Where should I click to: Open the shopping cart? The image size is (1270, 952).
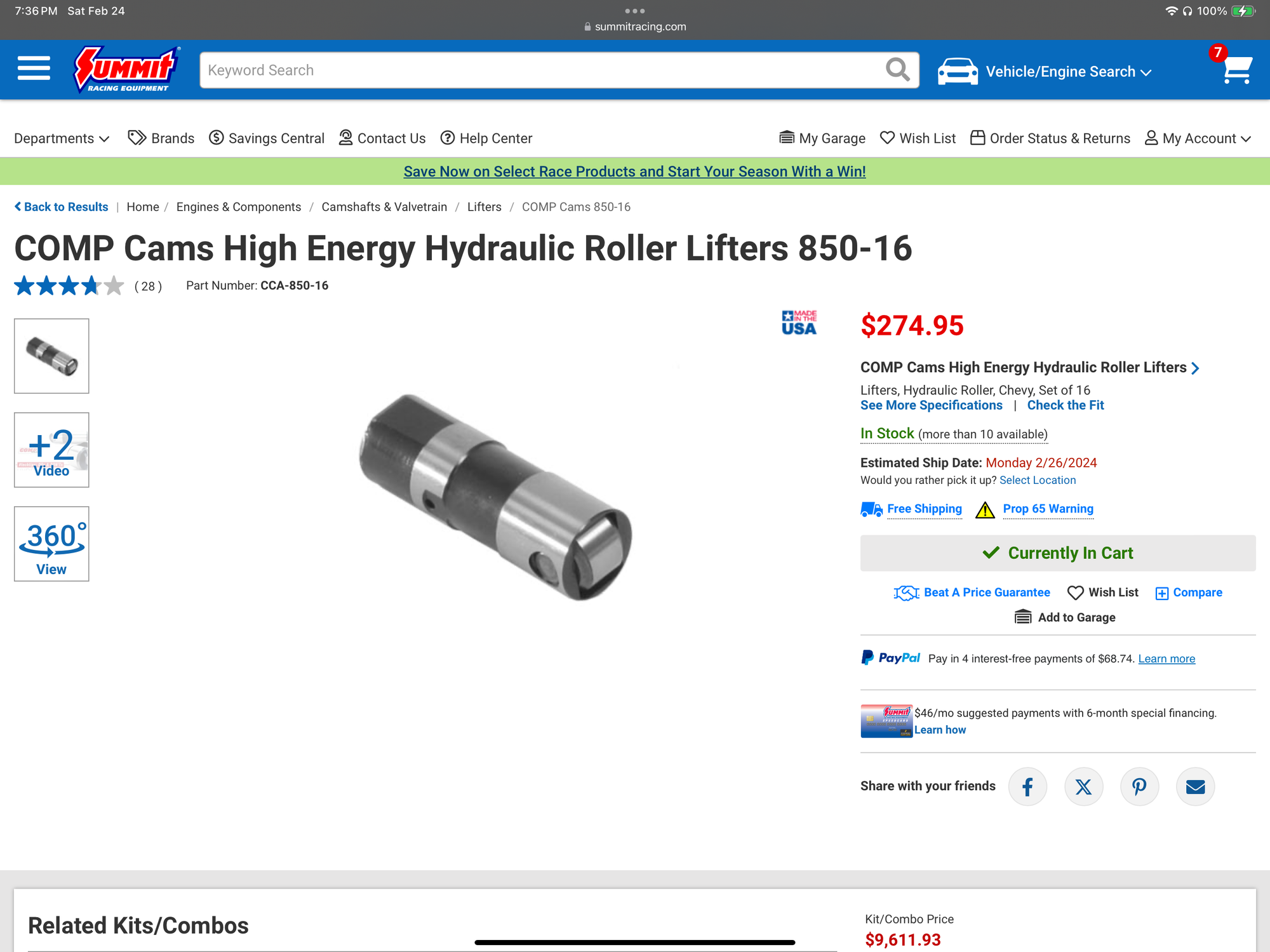click(1236, 69)
